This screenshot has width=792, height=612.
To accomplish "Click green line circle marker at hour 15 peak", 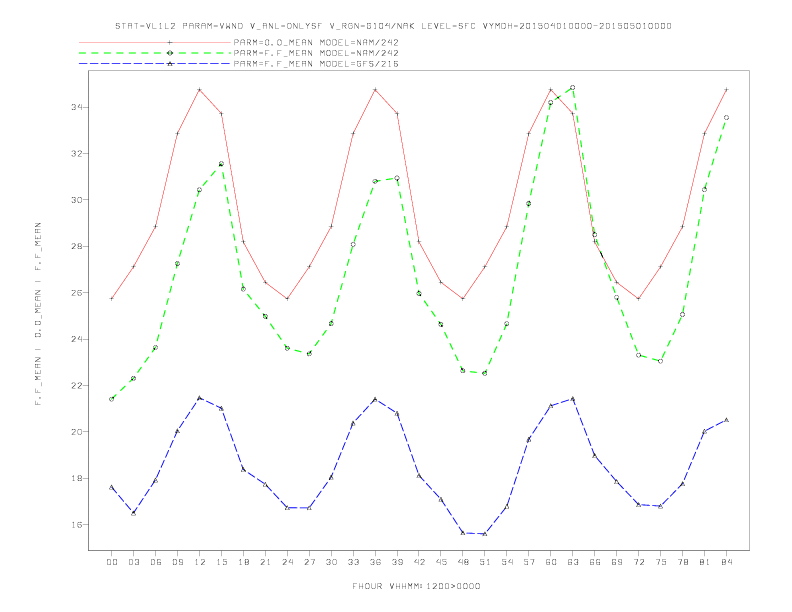I will coord(221,164).
